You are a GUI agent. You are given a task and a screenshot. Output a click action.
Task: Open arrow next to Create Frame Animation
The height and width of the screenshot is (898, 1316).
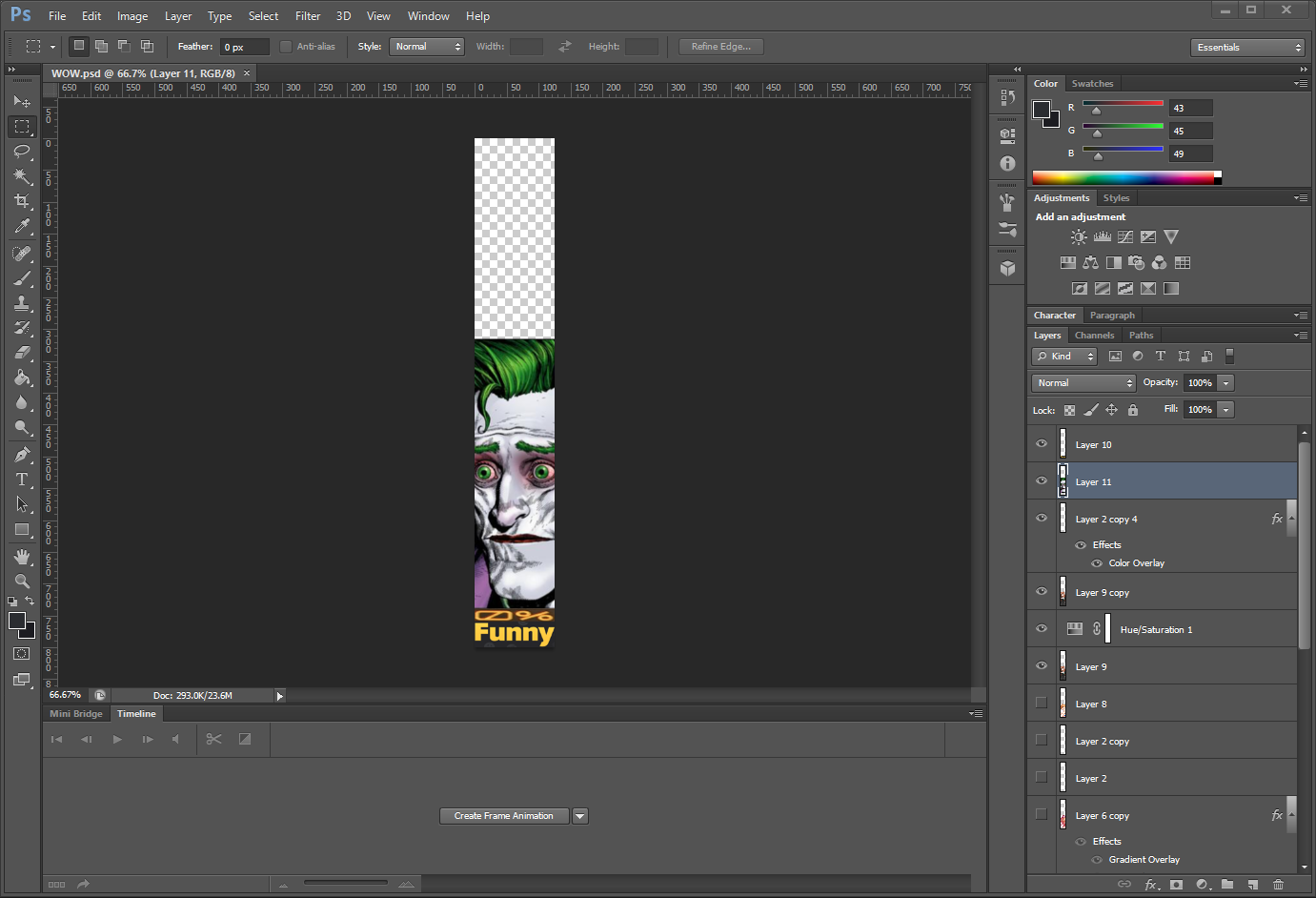coord(580,816)
